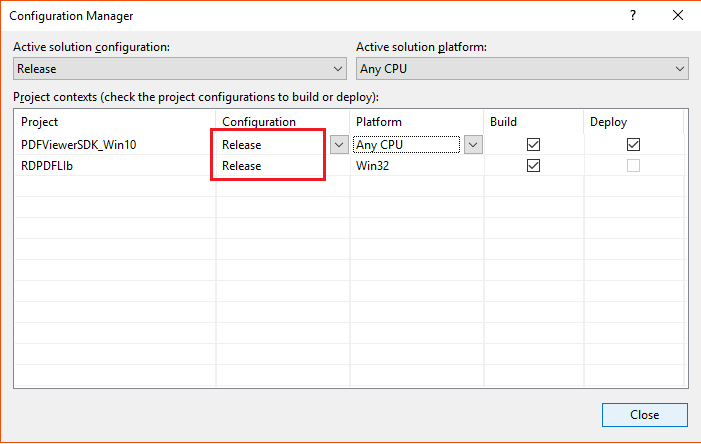Viewport: 701px width, 444px height.
Task: Click the Deploy column header
Action: pyautogui.click(x=632, y=121)
